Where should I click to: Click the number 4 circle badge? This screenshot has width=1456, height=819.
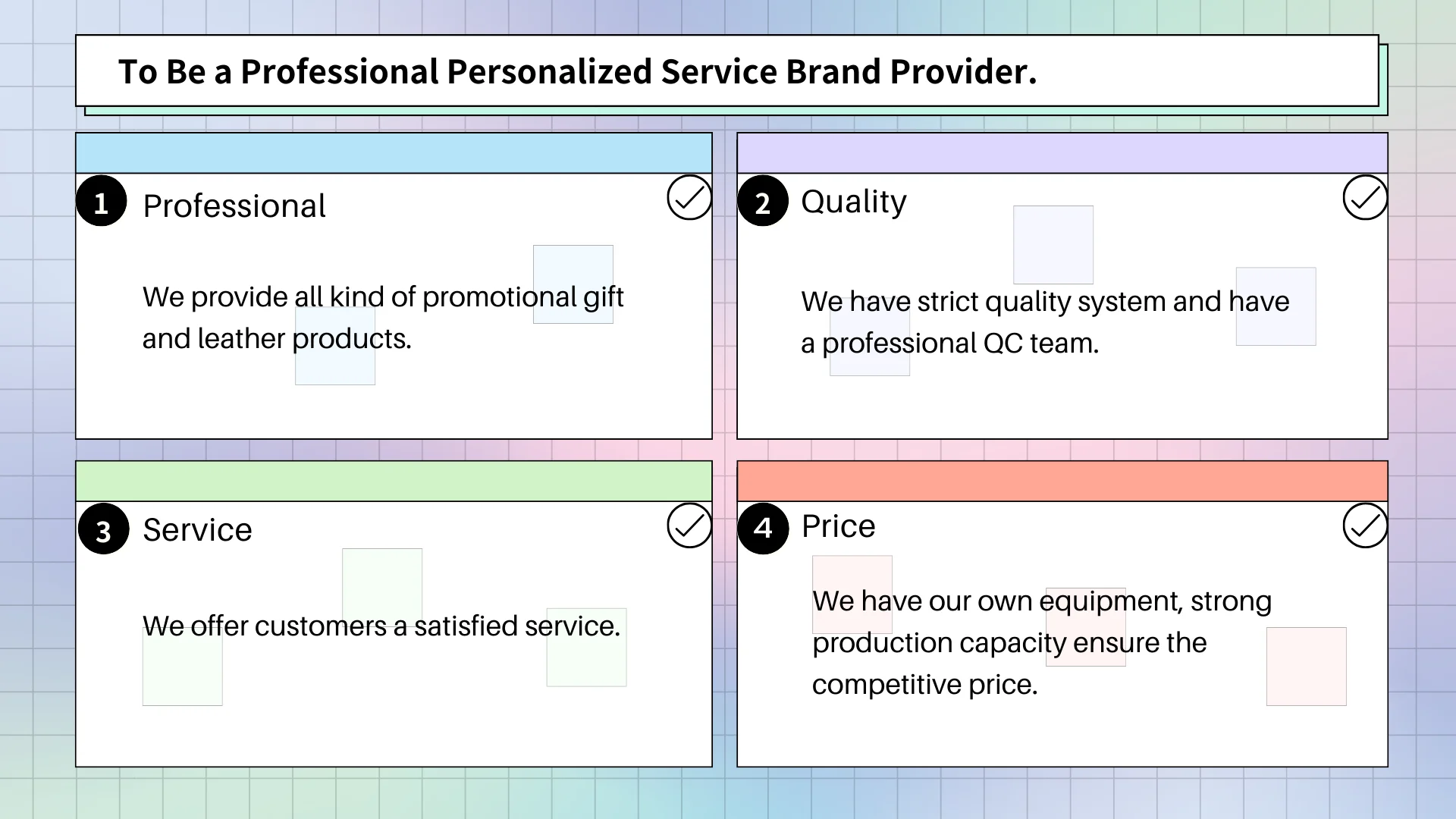click(762, 528)
